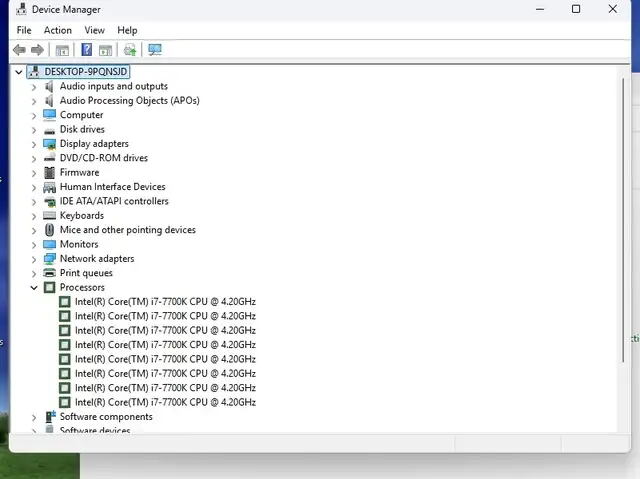Open the View menu
The height and width of the screenshot is (479, 640).
pyautogui.click(x=94, y=30)
